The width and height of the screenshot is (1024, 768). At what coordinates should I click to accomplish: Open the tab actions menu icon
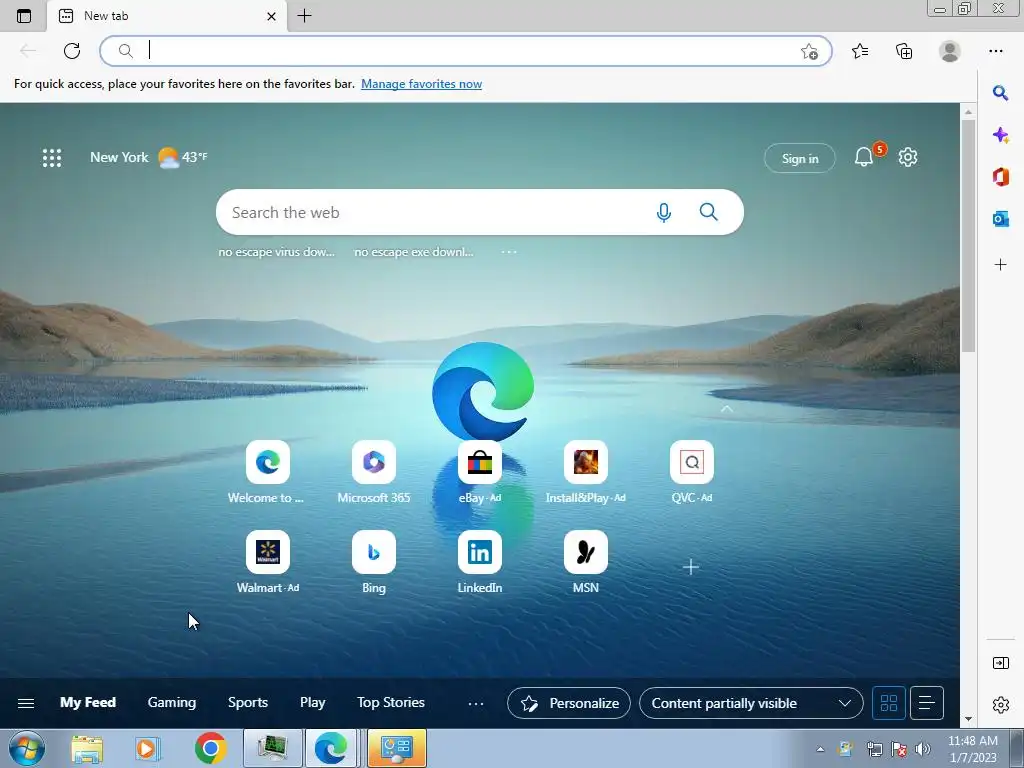pos(24,16)
